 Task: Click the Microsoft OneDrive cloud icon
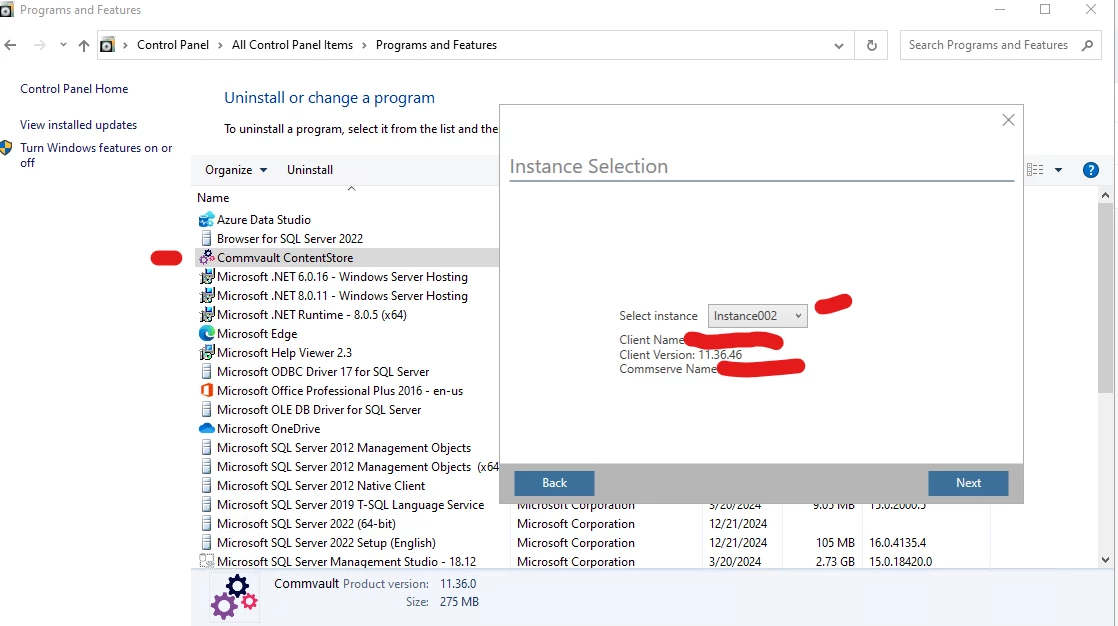coord(206,429)
